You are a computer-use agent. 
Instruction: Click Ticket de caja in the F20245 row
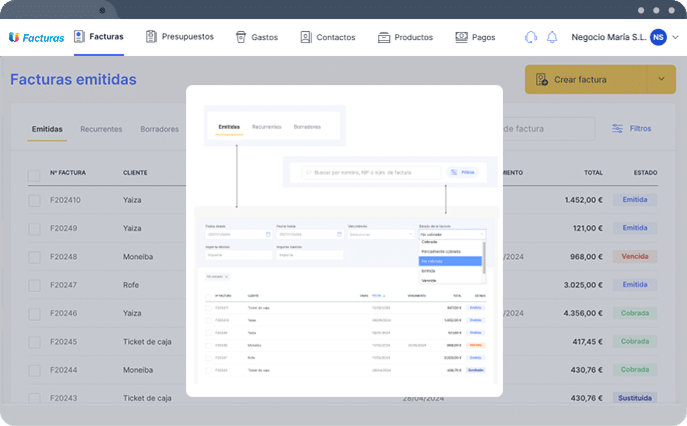[x=147, y=342]
